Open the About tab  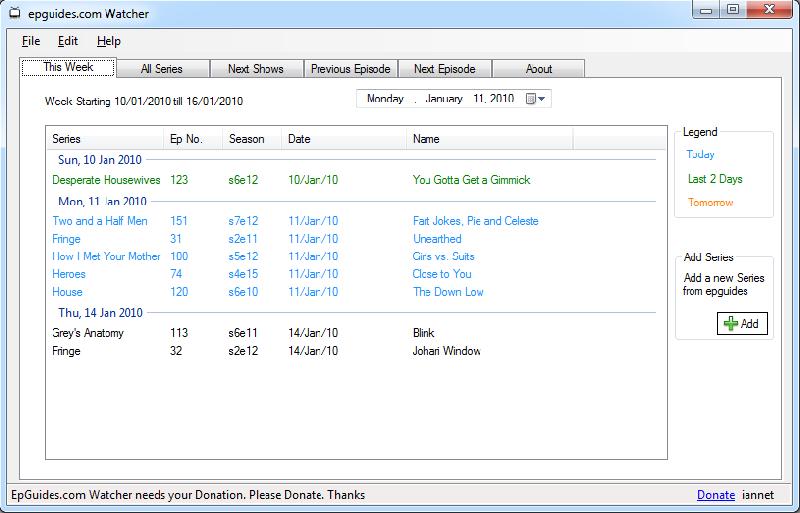pos(539,69)
